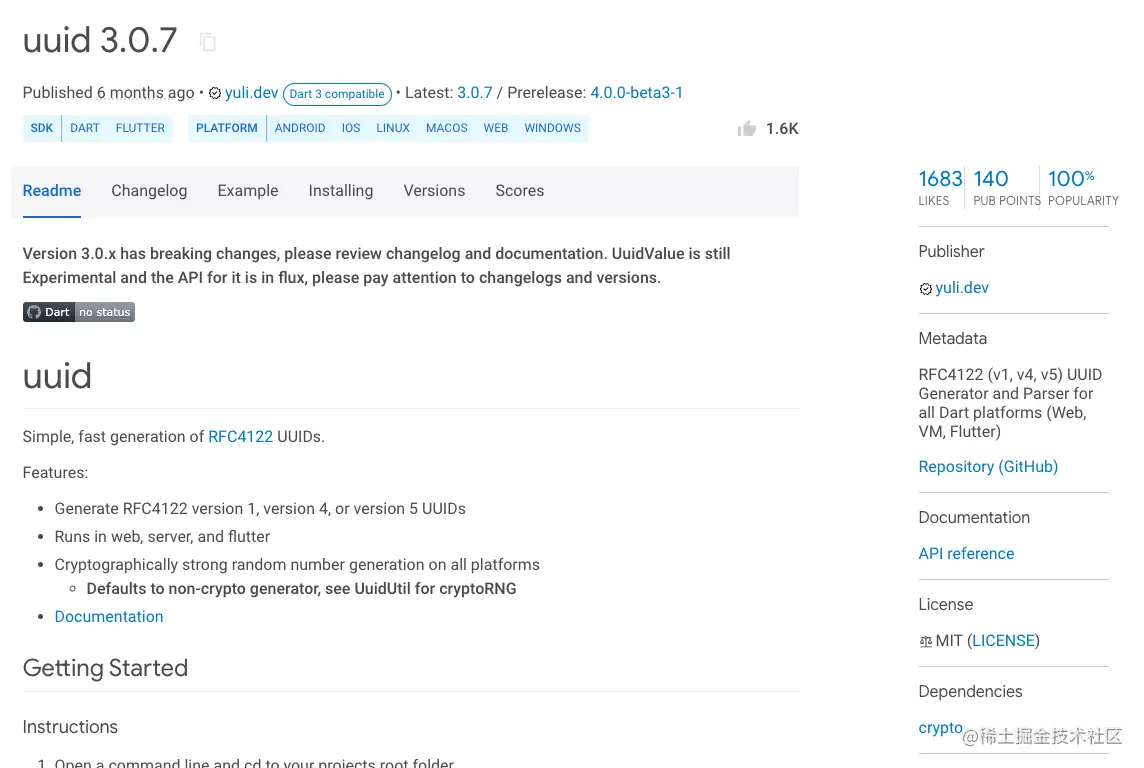Follow the RFC4122 link in the description

click(x=240, y=437)
